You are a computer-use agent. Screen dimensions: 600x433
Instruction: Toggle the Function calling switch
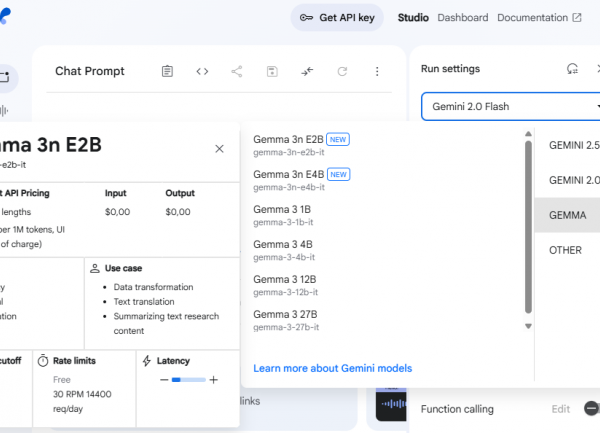[x=592, y=408]
